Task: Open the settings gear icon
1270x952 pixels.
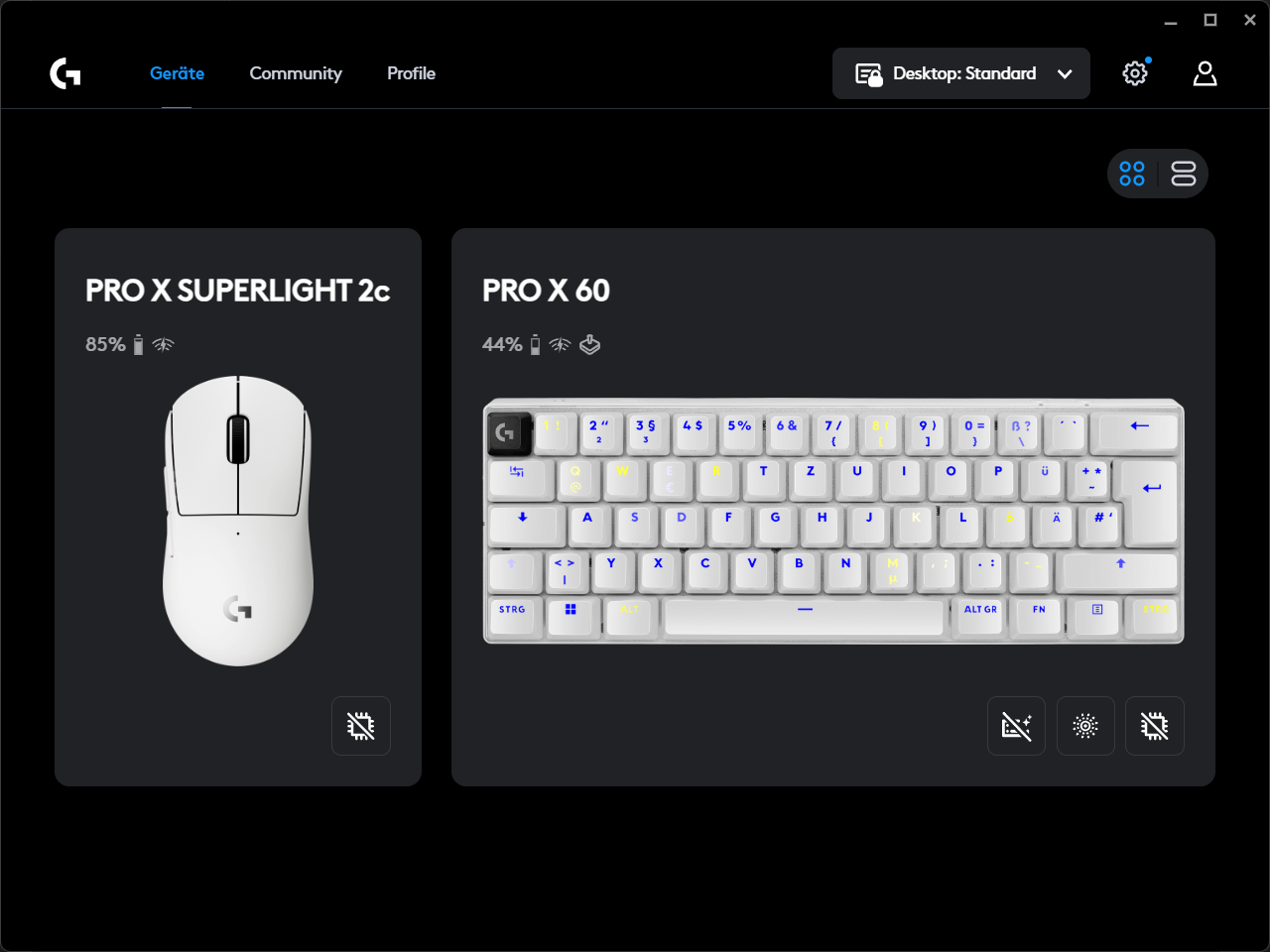Action: [x=1135, y=73]
